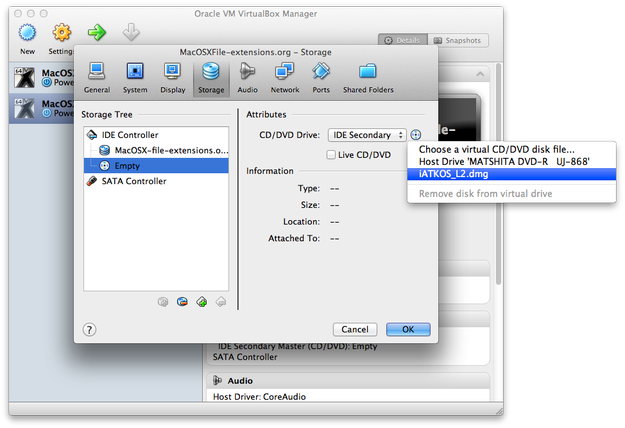Click the Cancel button

pyautogui.click(x=355, y=330)
